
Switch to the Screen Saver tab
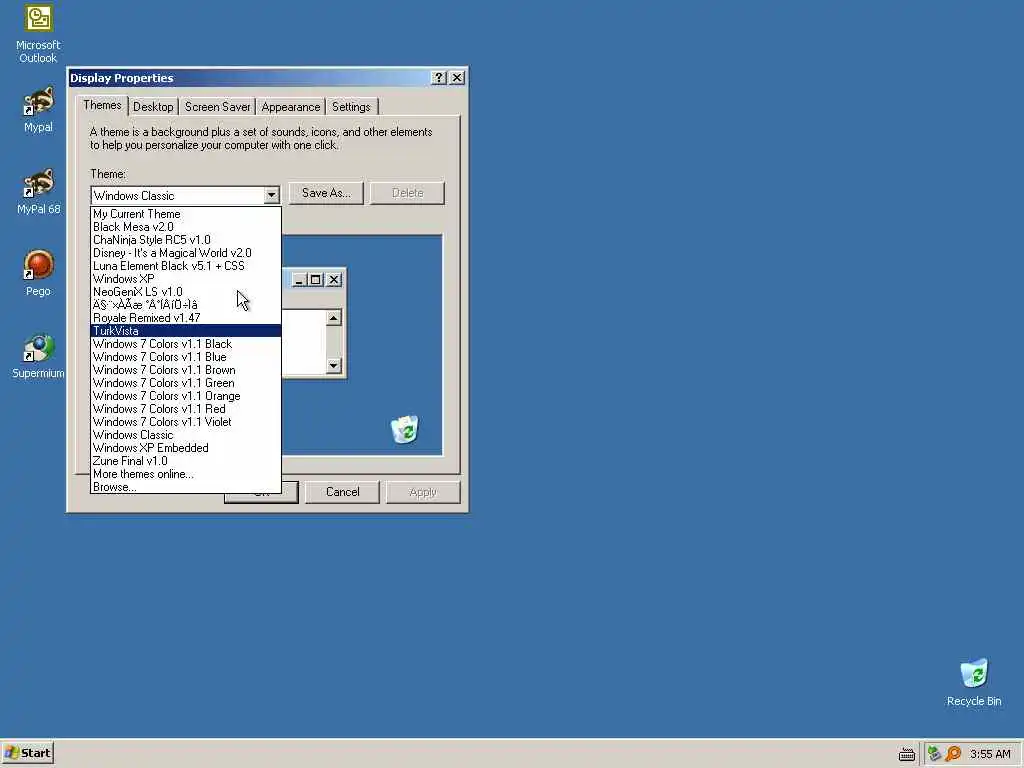pyautogui.click(x=217, y=107)
